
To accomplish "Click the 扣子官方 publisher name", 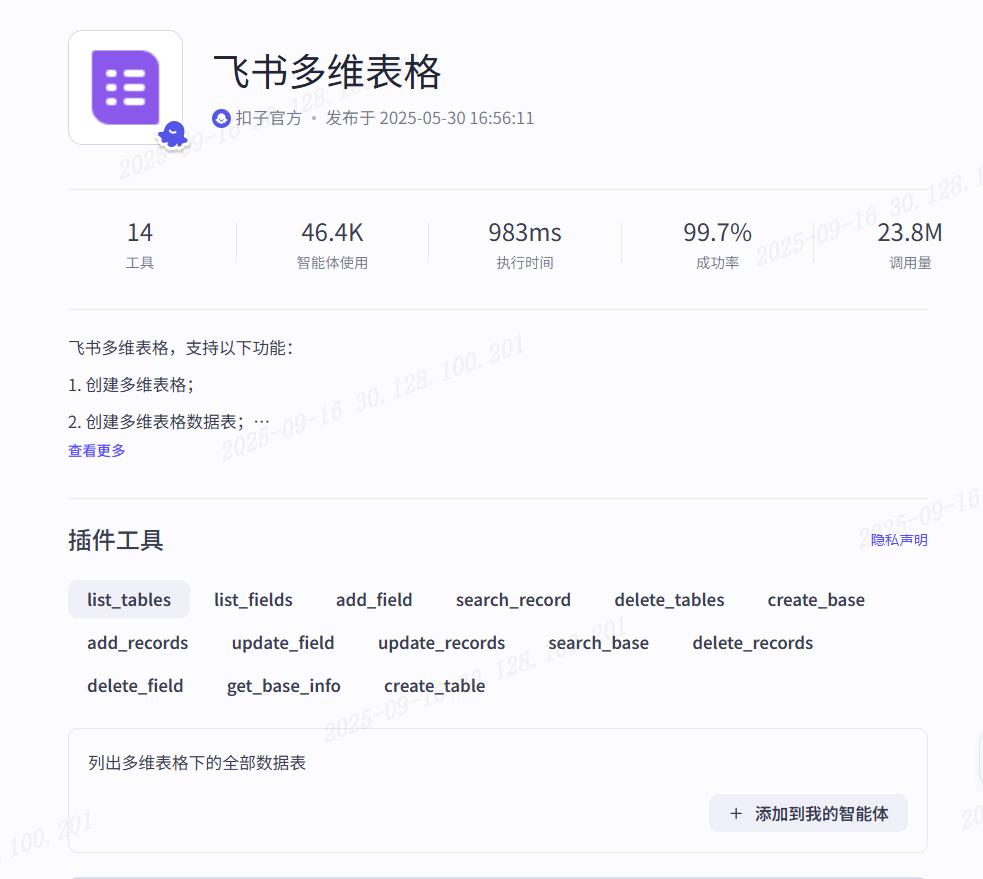I will tap(268, 118).
